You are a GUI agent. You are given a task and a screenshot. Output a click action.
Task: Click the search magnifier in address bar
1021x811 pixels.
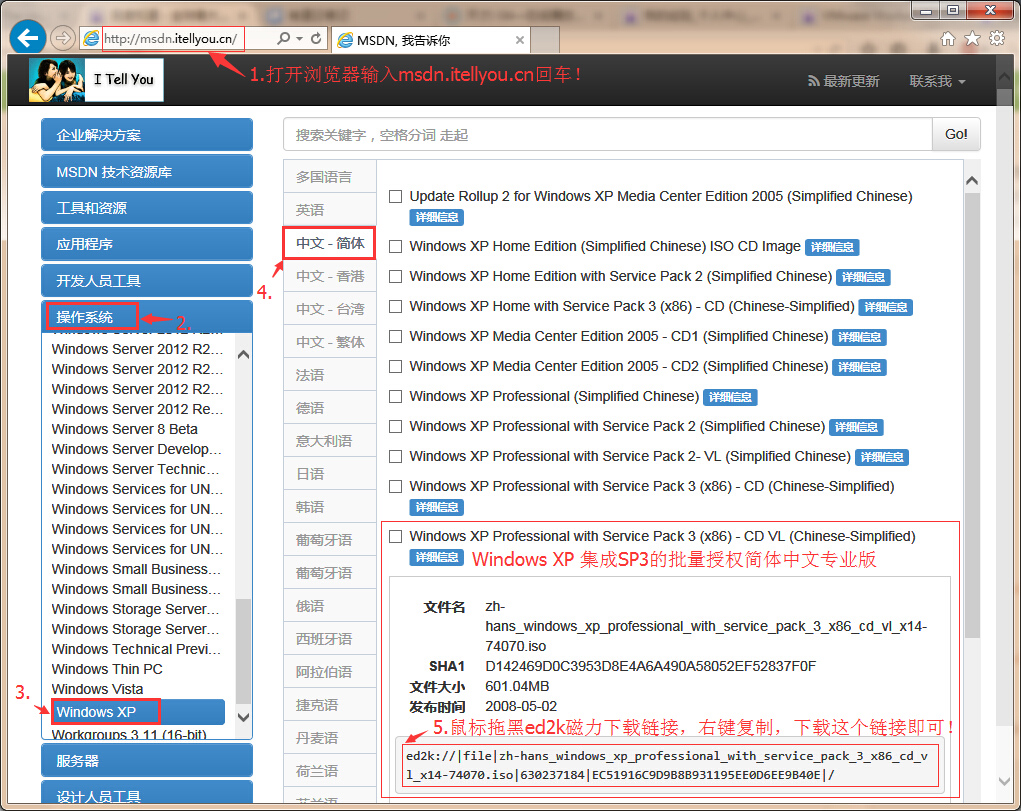coord(283,38)
